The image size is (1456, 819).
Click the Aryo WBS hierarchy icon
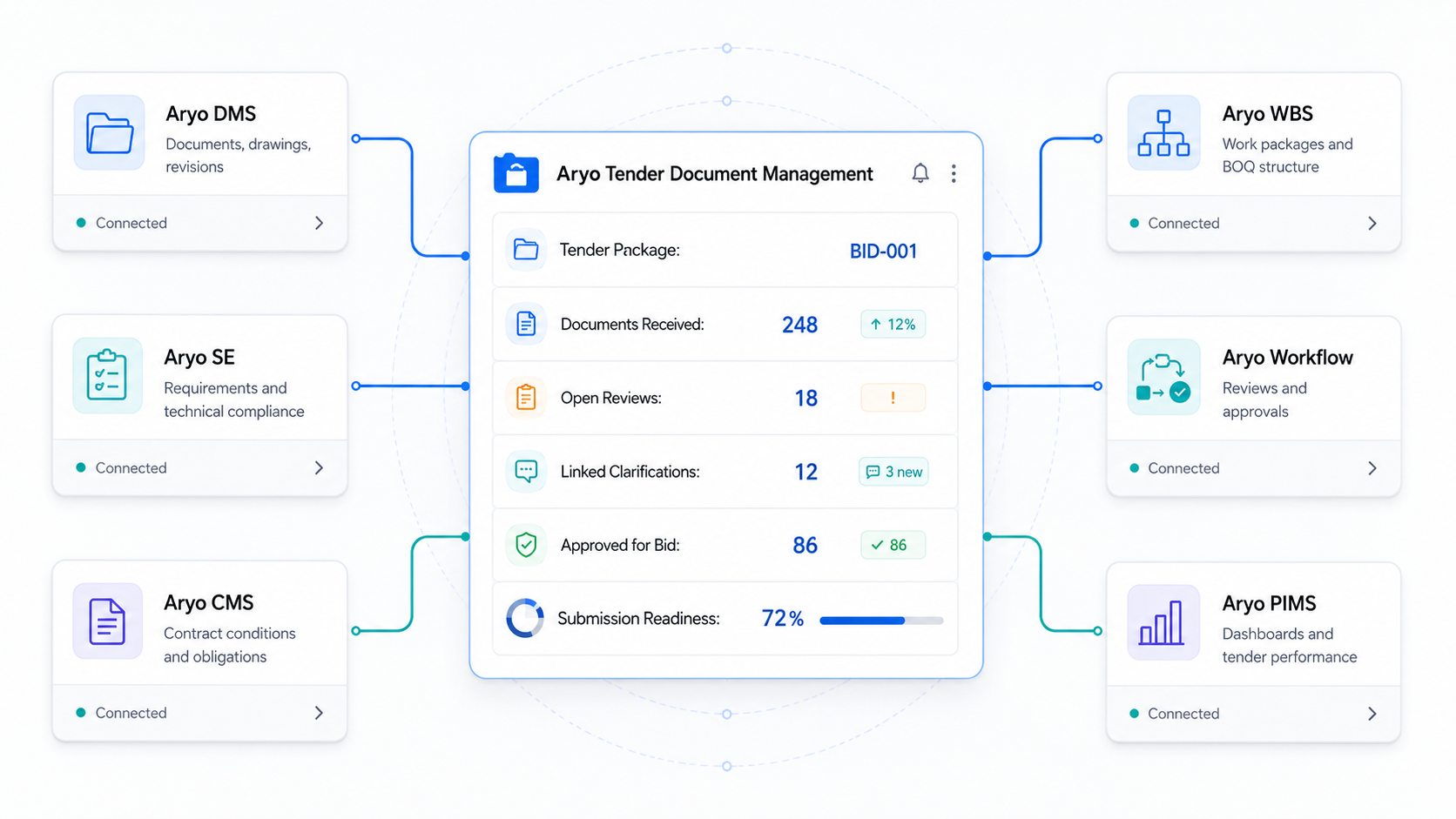(1163, 133)
